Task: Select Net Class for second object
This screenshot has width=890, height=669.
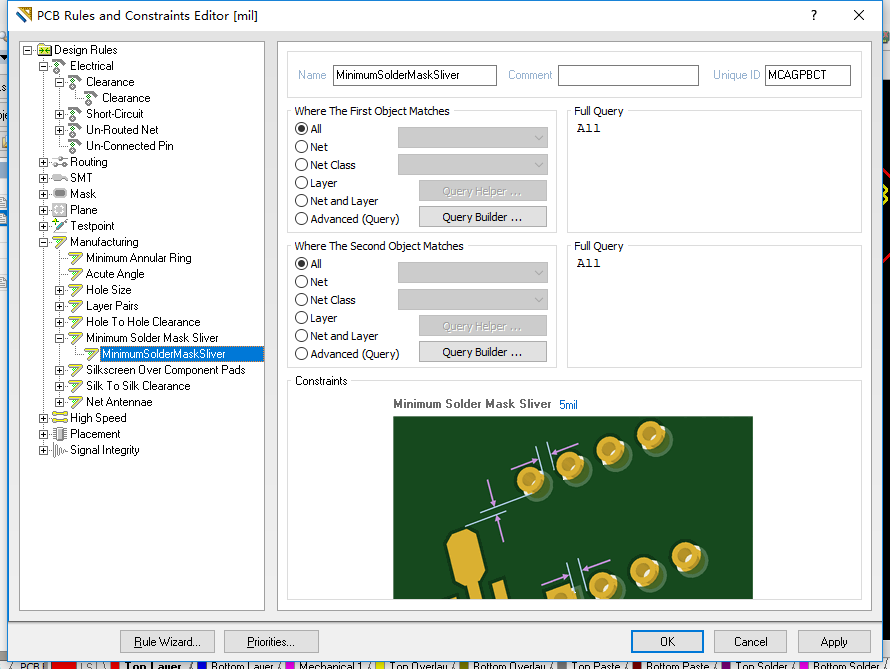Action: coord(301,300)
